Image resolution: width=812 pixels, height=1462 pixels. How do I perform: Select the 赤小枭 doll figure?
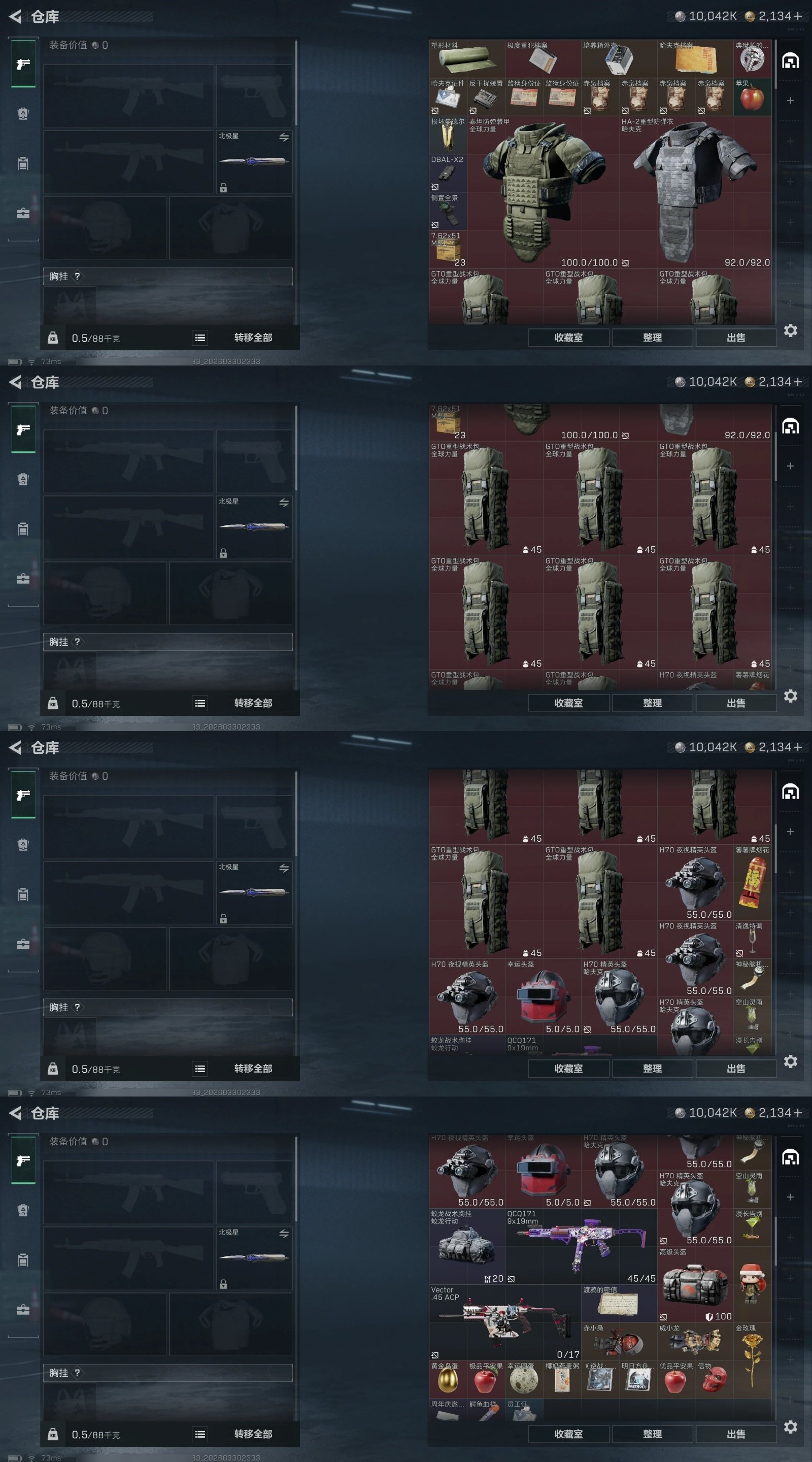(x=619, y=1342)
